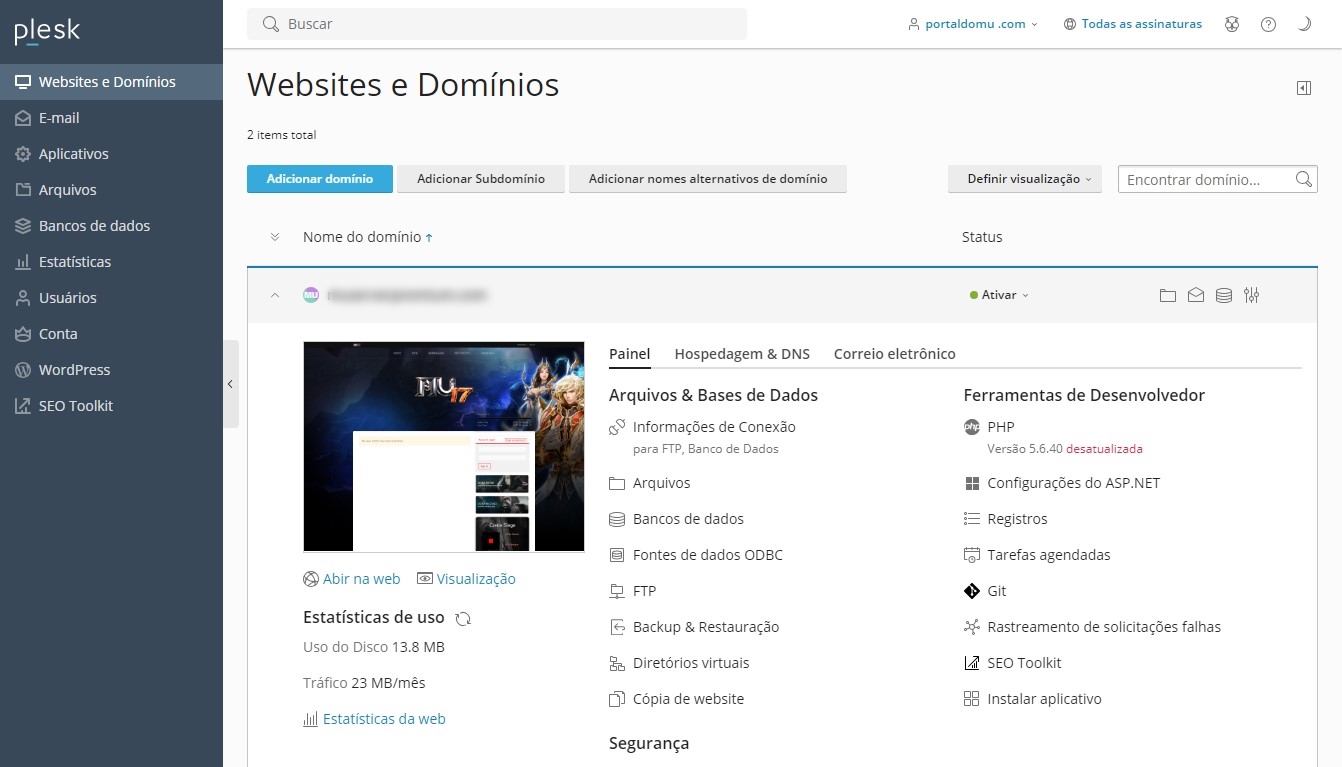Viewport: 1342px width, 767px height.
Task: Open WordPress in sidebar
Action: pyautogui.click(x=111, y=370)
